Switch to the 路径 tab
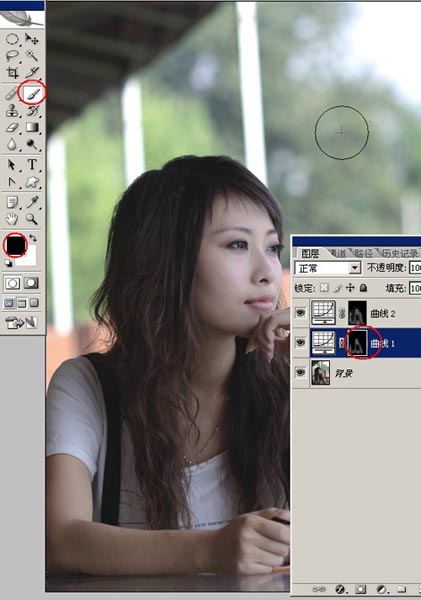The width and height of the screenshot is (421, 600). tap(363, 253)
